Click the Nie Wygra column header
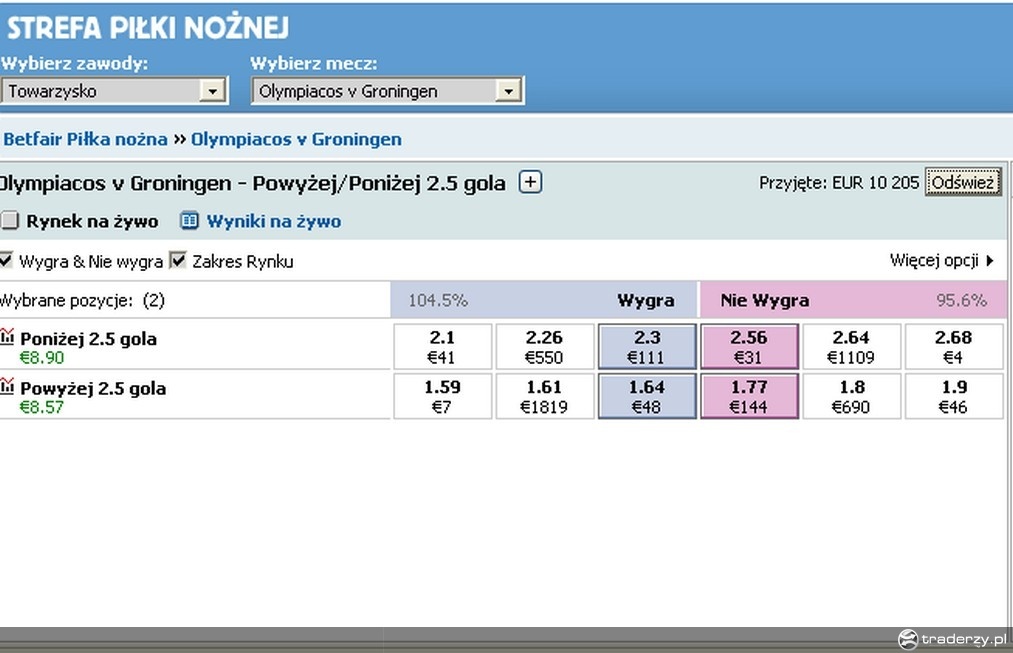 click(x=765, y=300)
